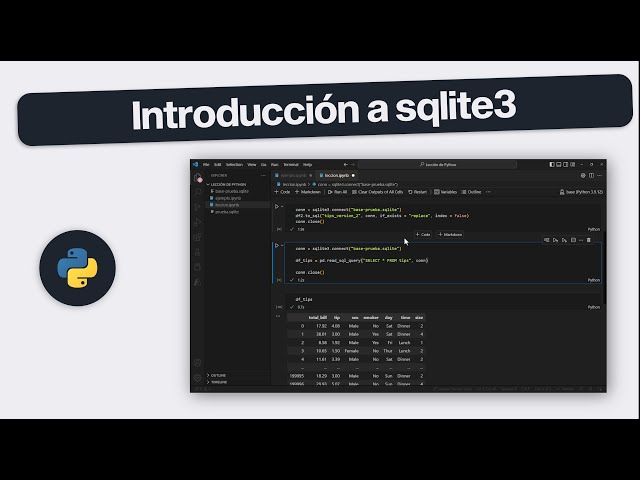The image size is (640, 480).
Task: Open prueba.sqlite in Explorer
Action: 238,212
